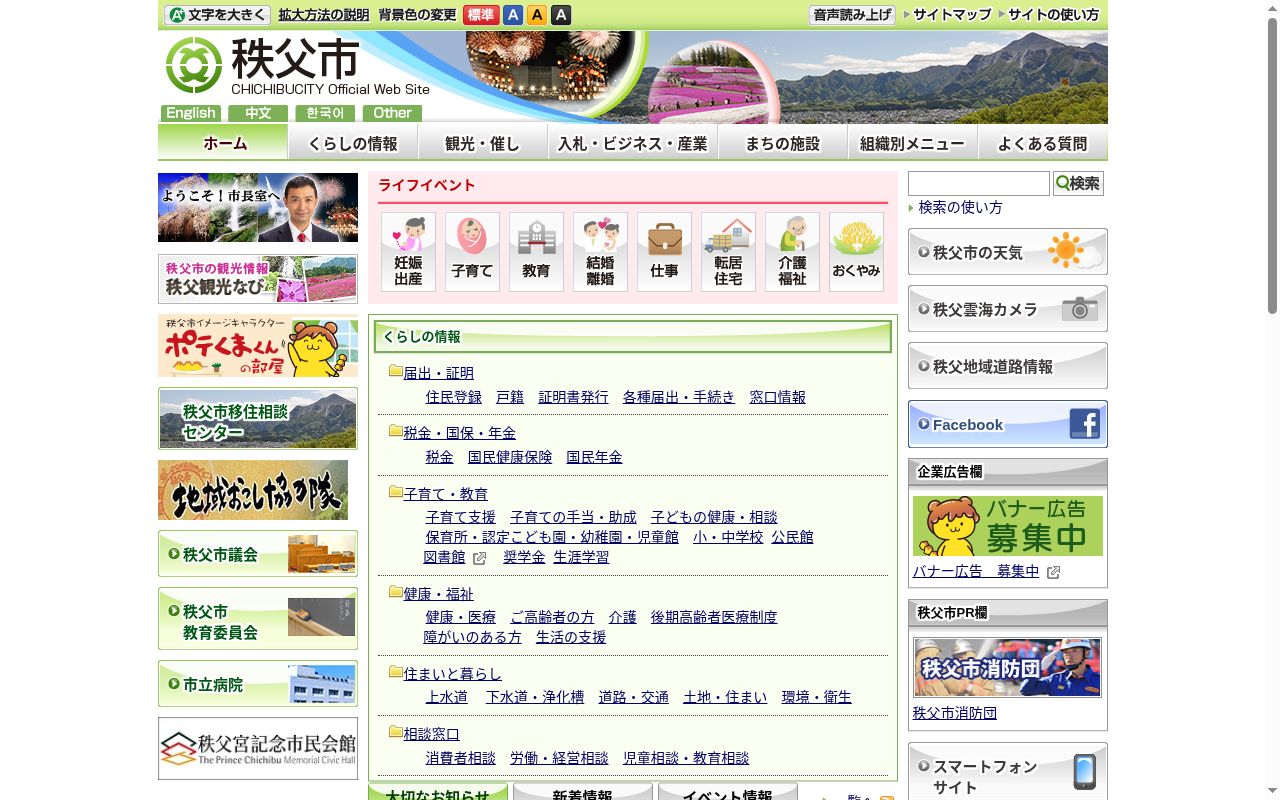Image resolution: width=1280 pixels, height=800 pixels.
Task: Click the 相談窓口 folder icon
Action: click(x=395, y=733)
